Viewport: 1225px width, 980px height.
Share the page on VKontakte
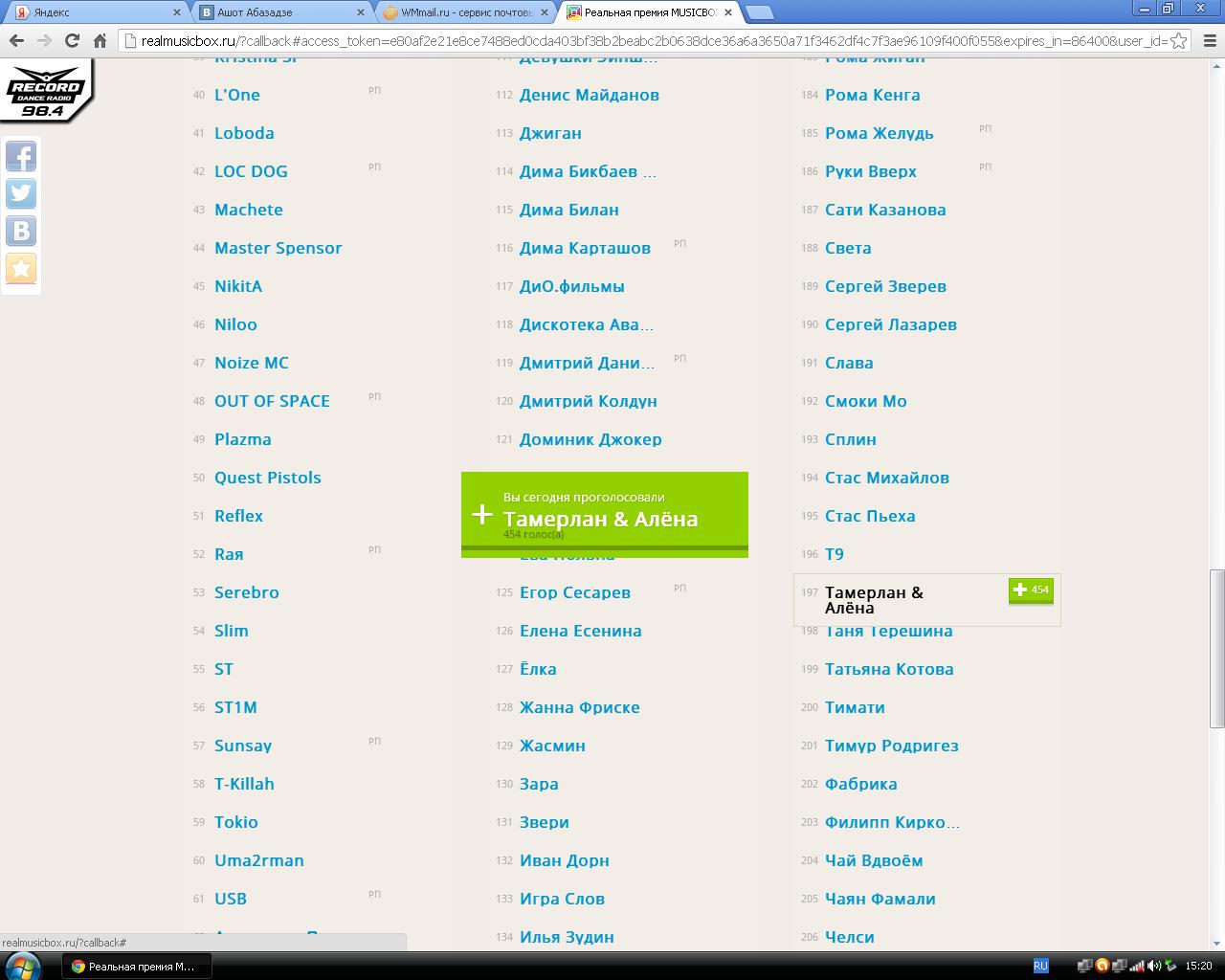[21, 231]
